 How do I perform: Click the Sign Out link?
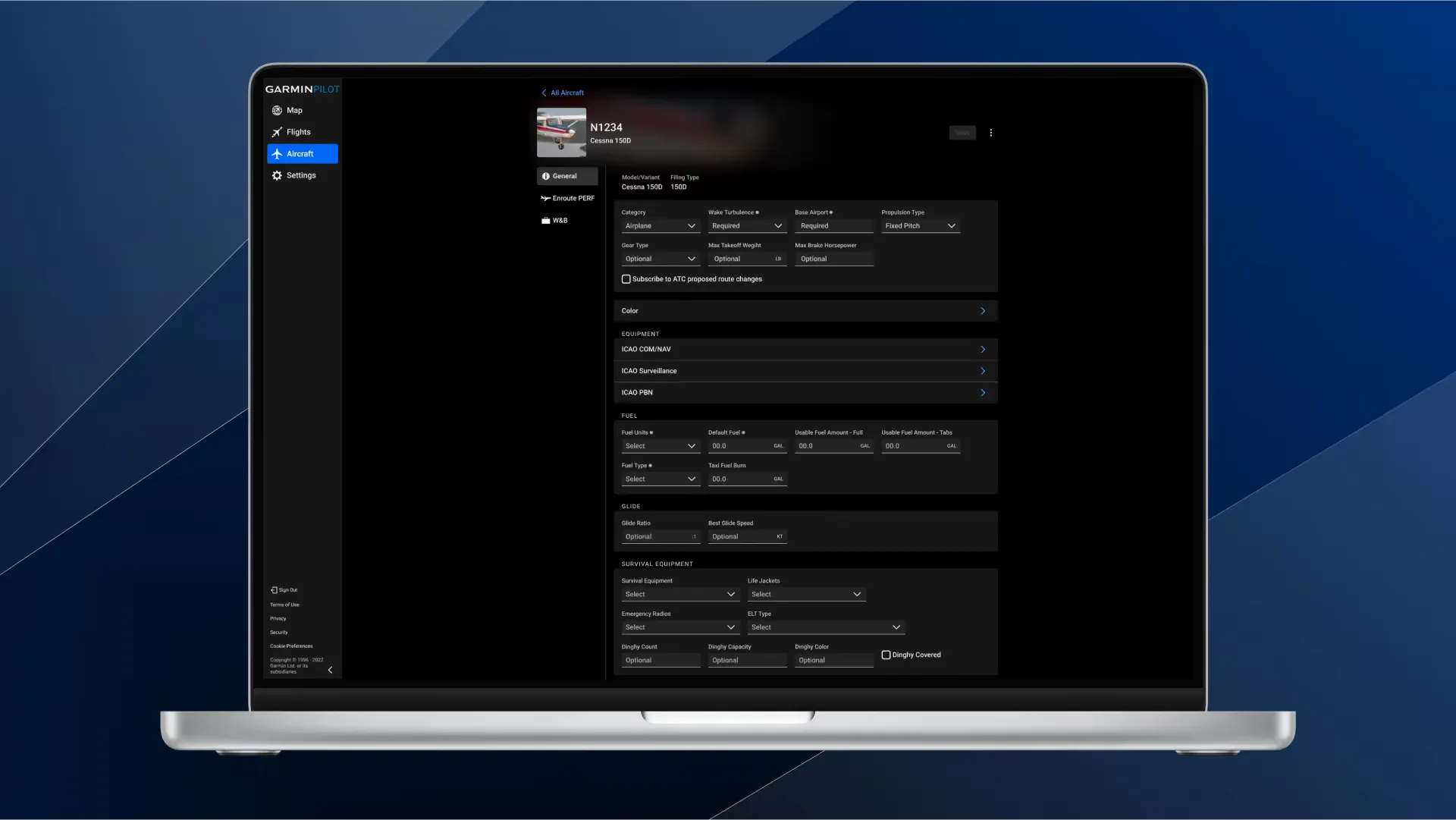[288, 590]
